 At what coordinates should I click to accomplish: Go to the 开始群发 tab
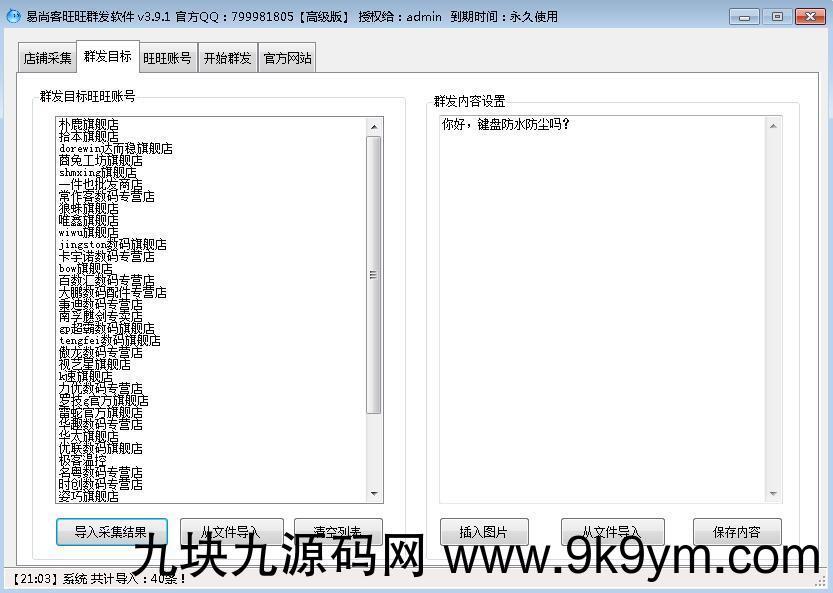[x=228, y=58]
